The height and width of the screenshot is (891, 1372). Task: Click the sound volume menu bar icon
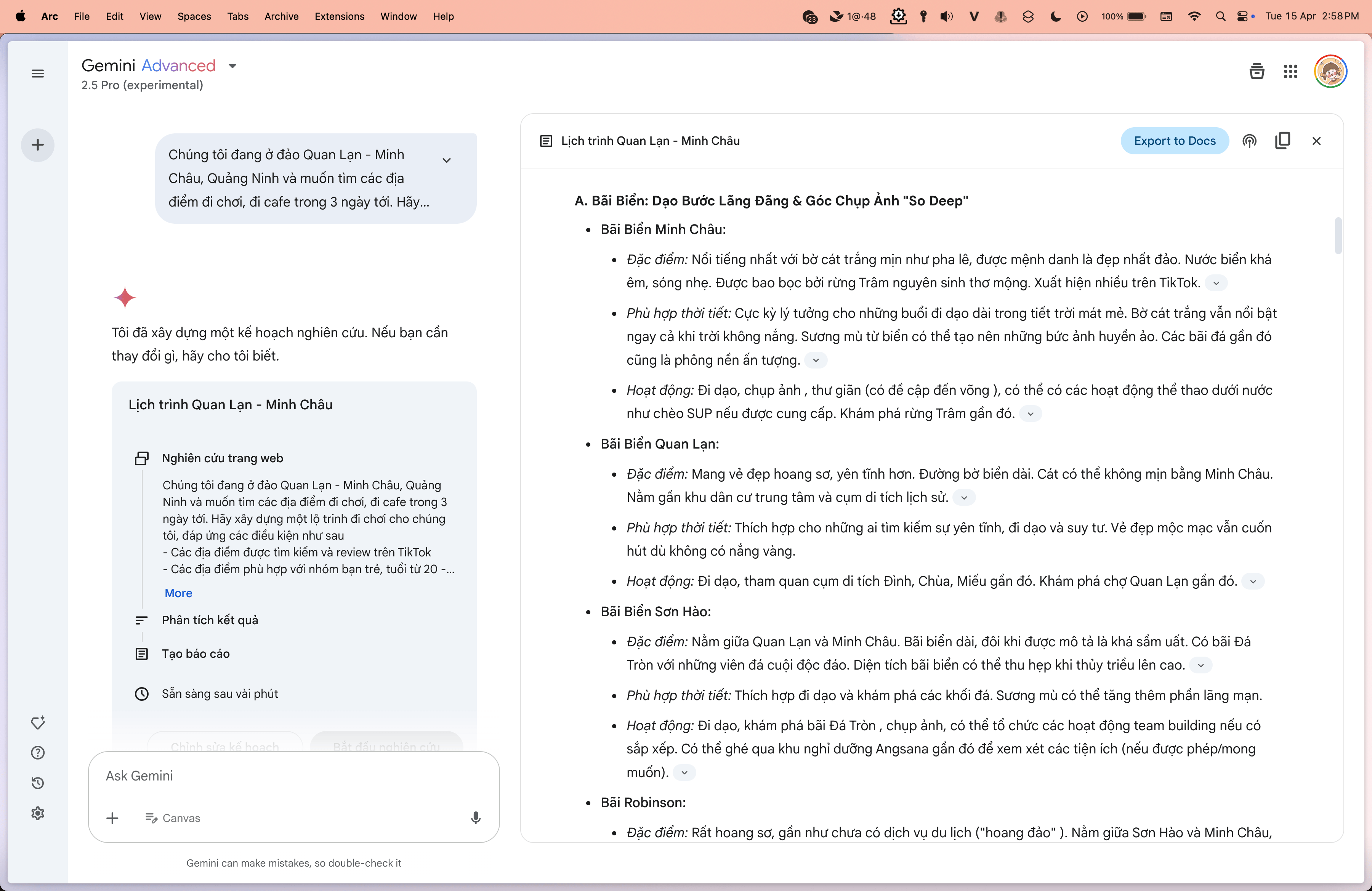(947, 16)
